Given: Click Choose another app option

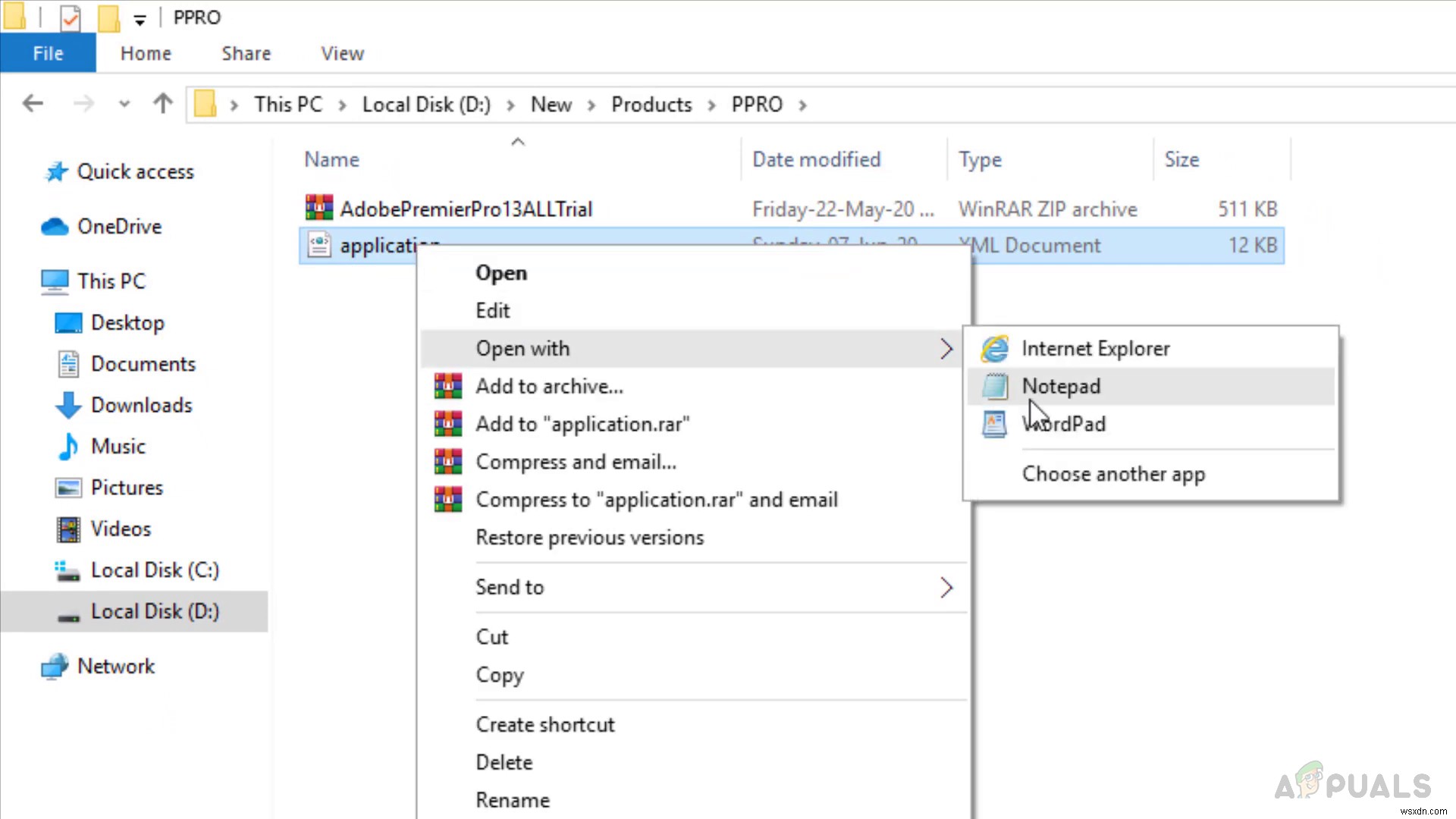Looking at the screenshot, I should pos(1113,473).
